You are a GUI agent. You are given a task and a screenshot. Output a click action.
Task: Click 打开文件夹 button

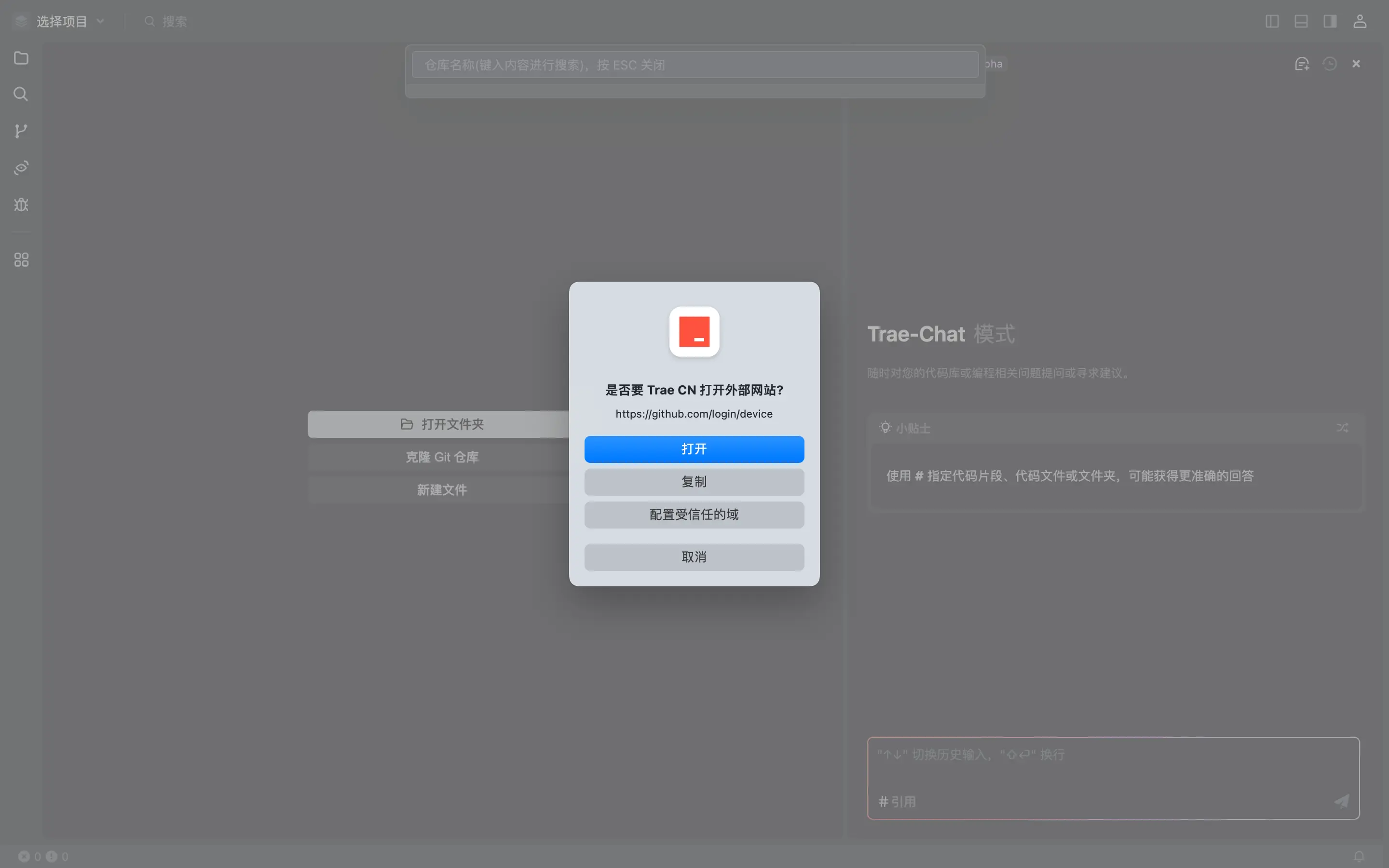(441, 424)
